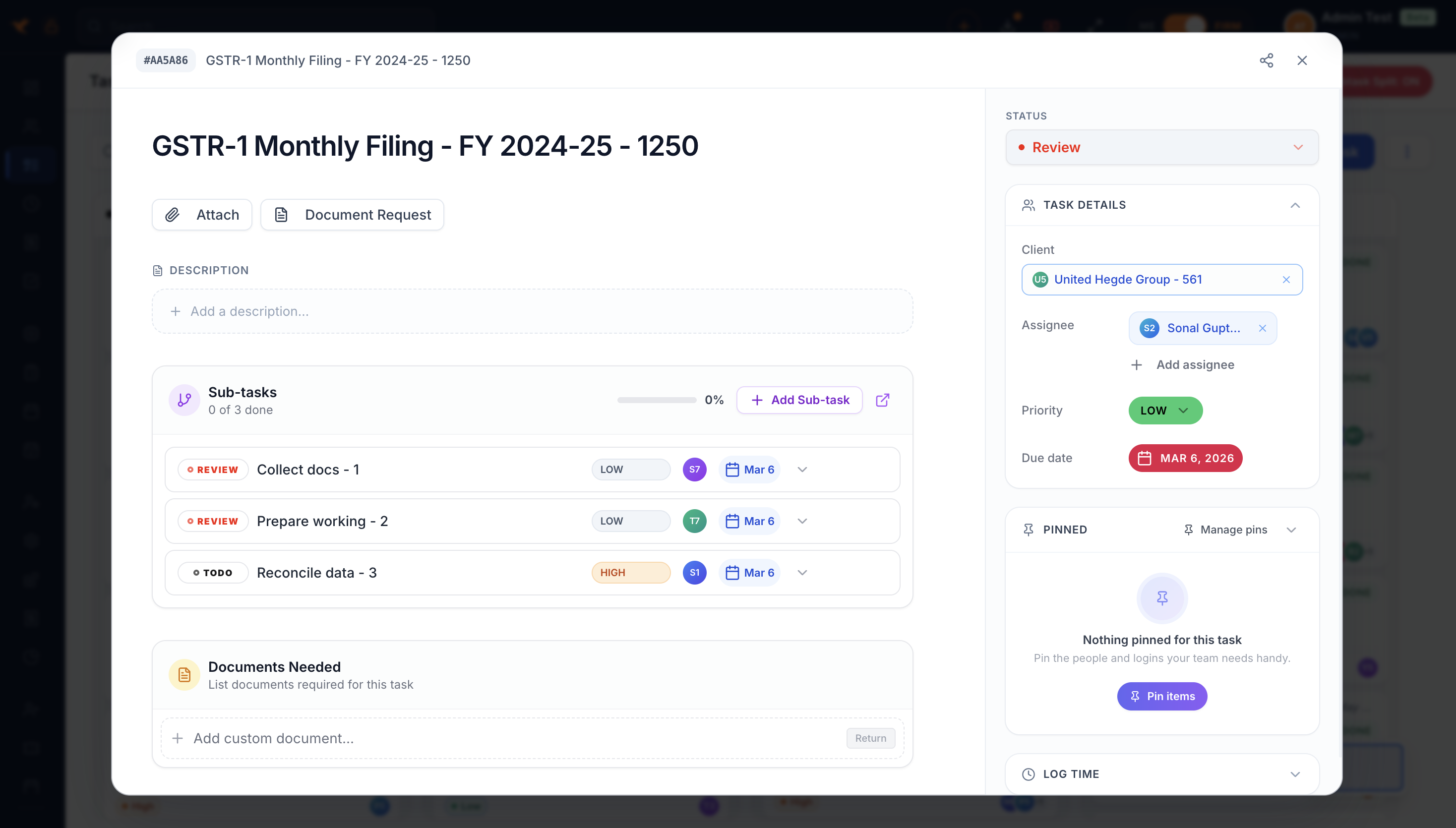The width and height of the screenshot is (1456, 828).
Task: Click the share icon in task header
Action: (1266, 60)
